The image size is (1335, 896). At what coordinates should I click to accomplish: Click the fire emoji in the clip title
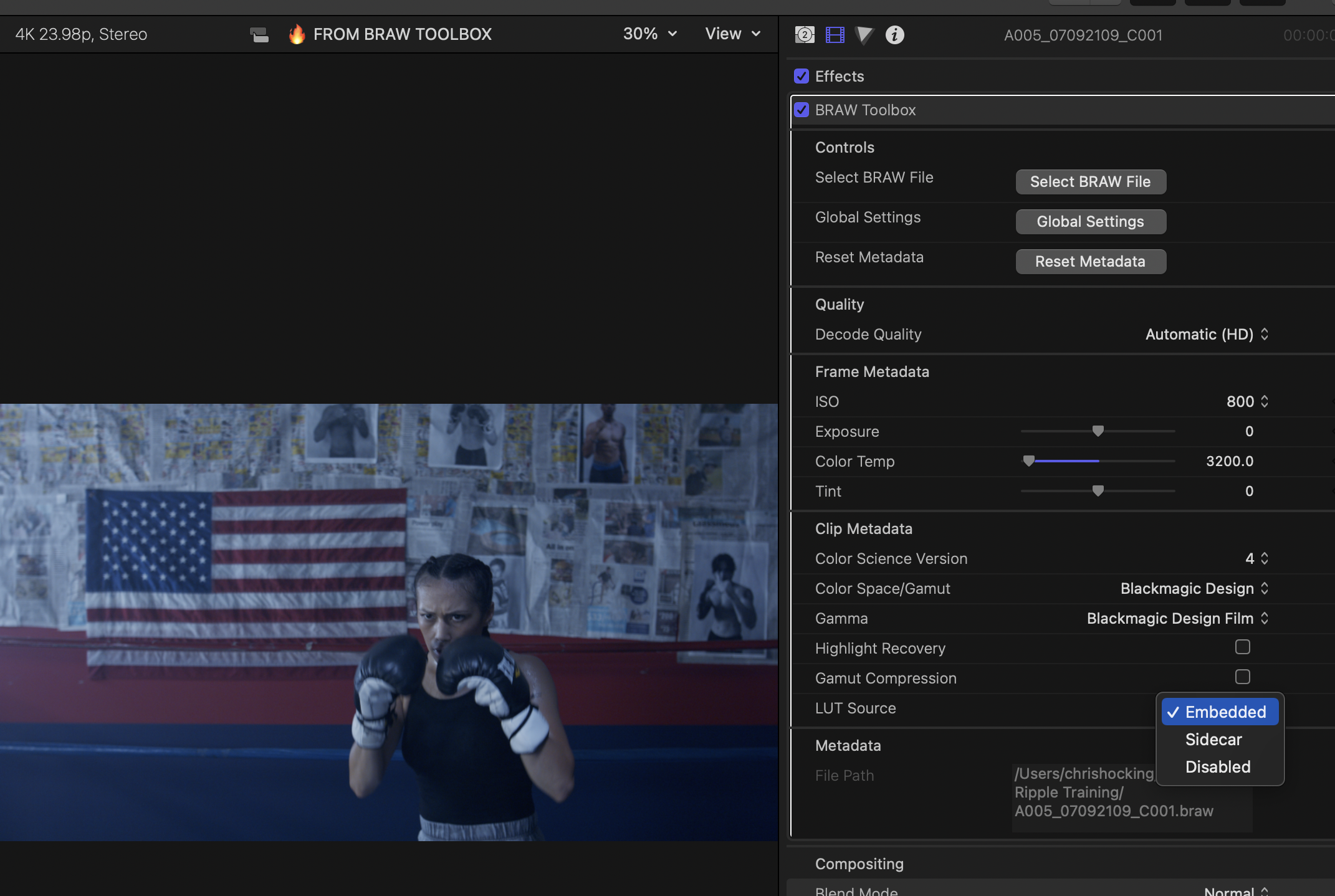(297, 34)
